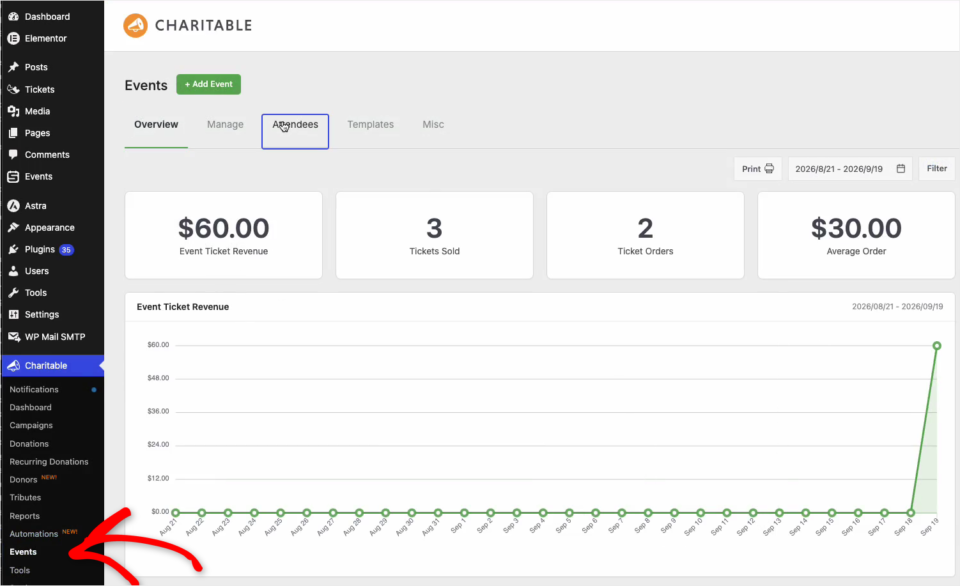This screenshot has width=960, height=586.
Task: Click the Events page heading
Action: pyautogui.click(x=146, y=85)
